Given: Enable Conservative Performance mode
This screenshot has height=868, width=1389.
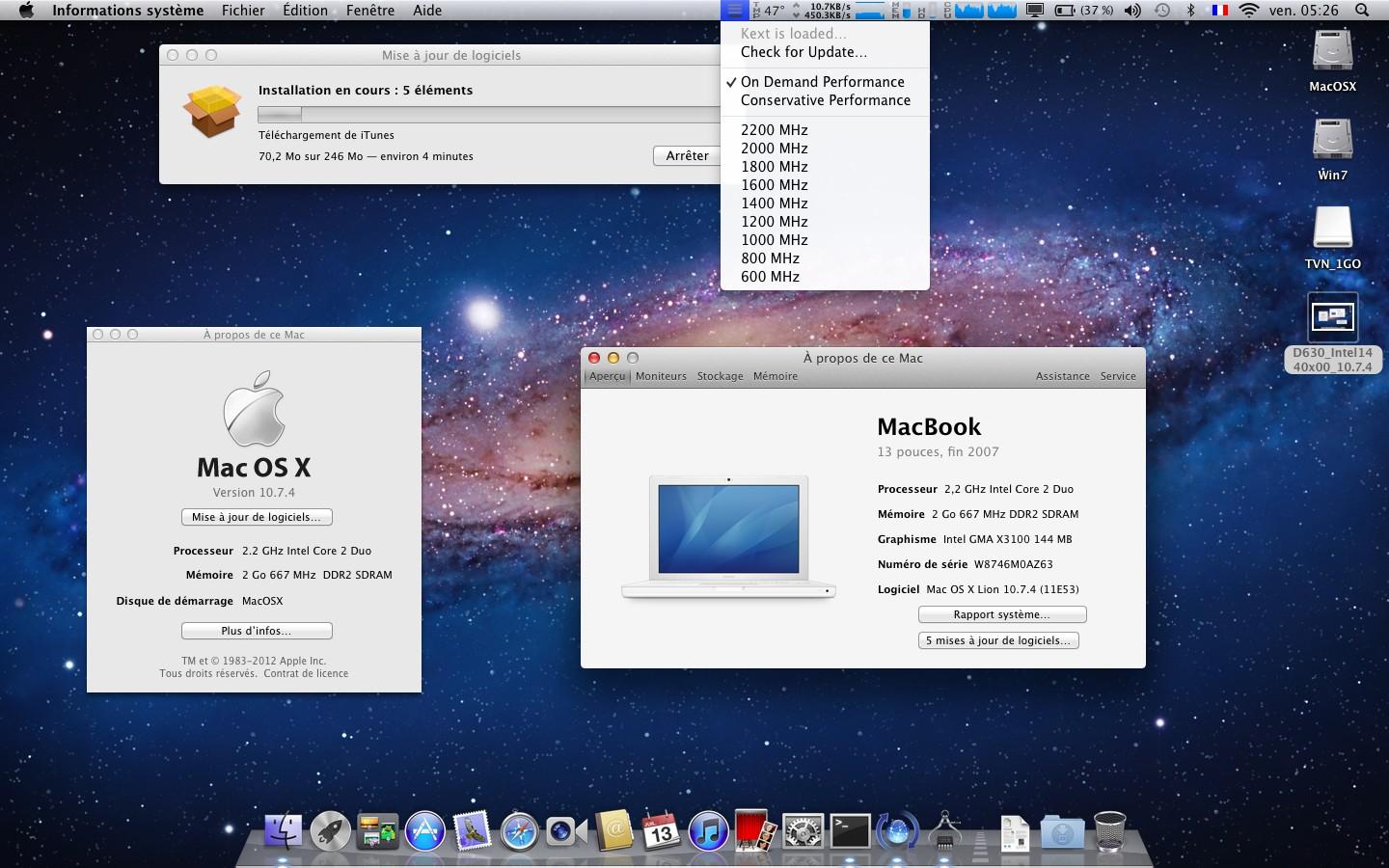Looking at the screenshot, I should click(x=825, y=99).
